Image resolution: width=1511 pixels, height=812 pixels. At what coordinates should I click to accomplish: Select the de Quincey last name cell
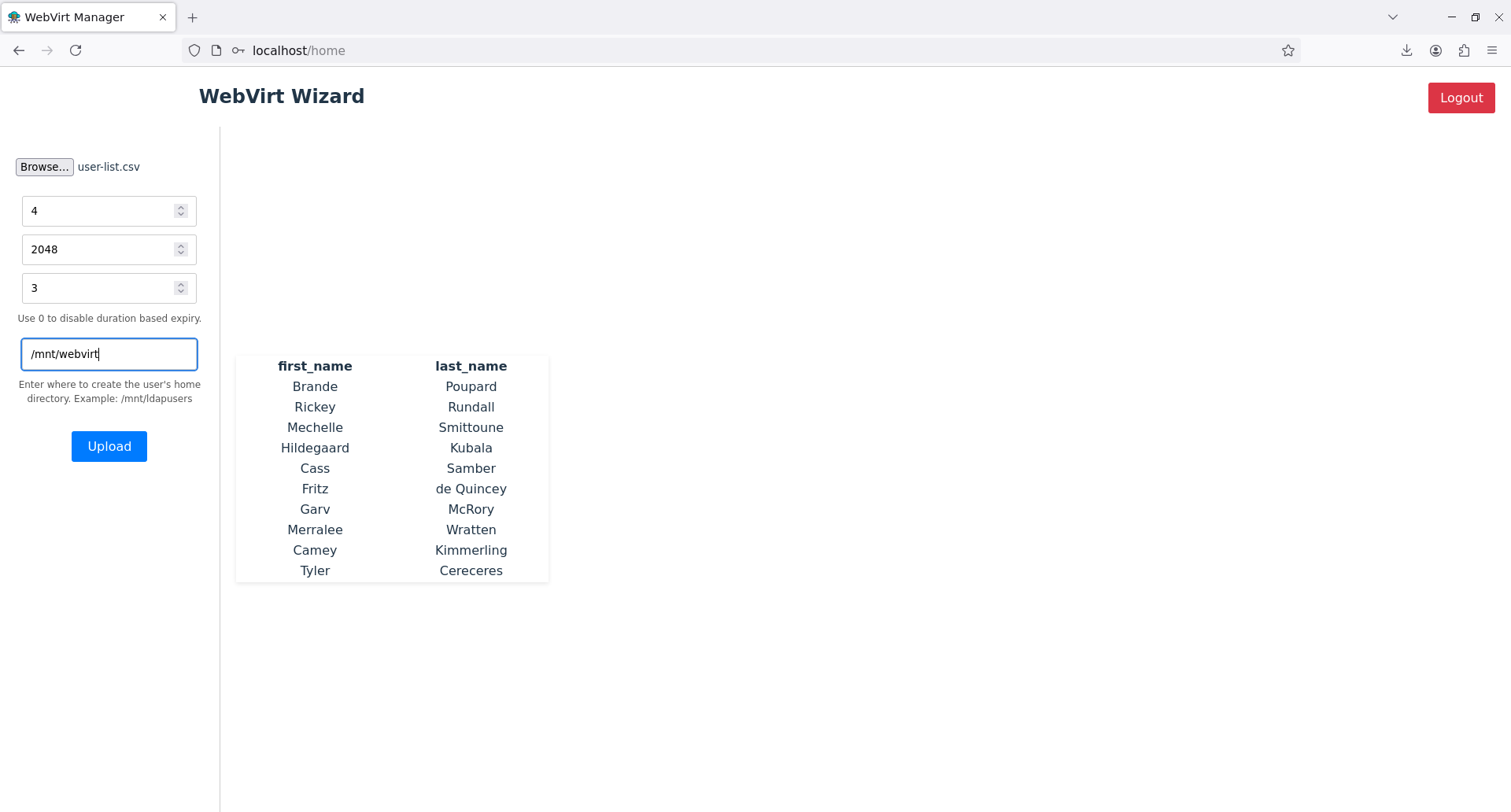(471, 489)
